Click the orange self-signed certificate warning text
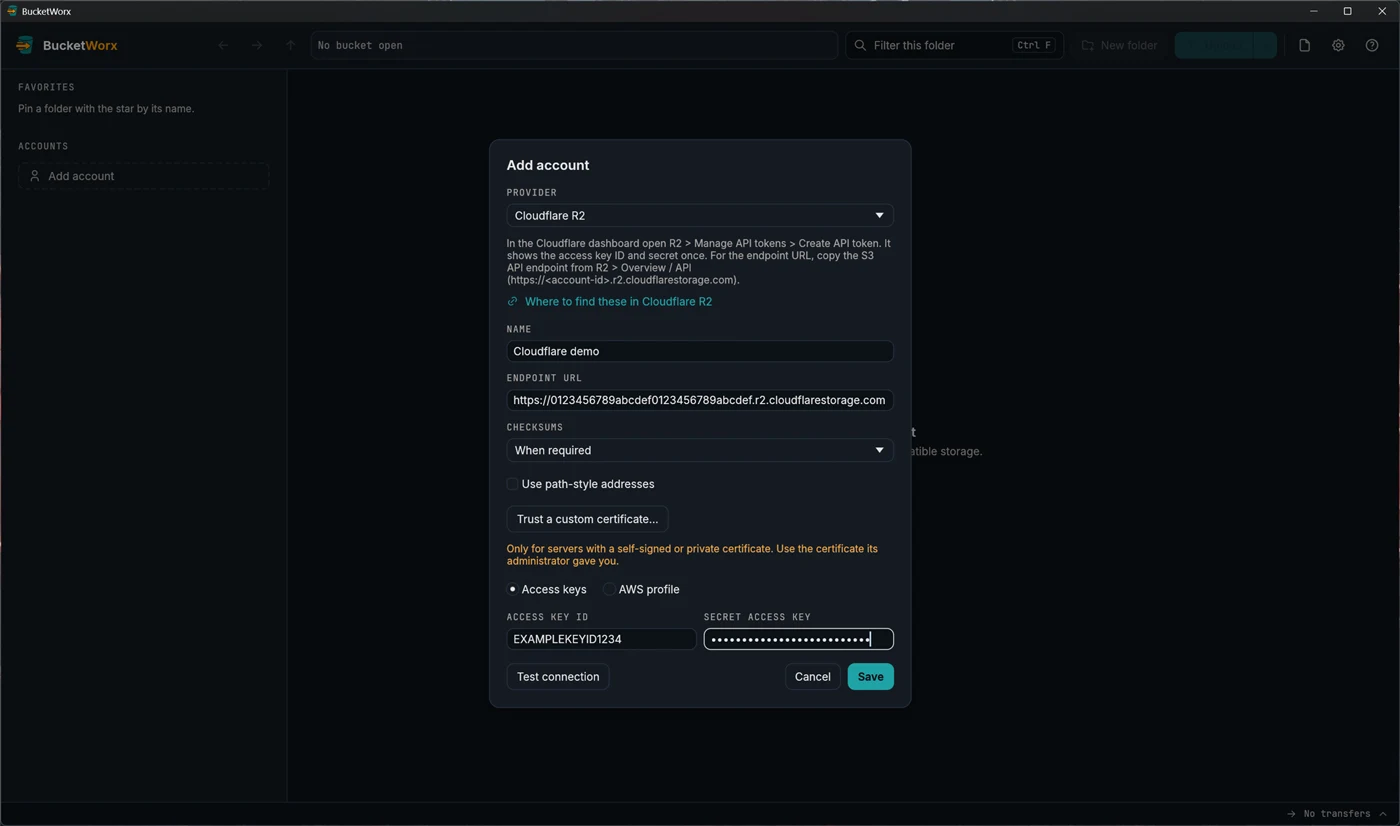 [x=692, y=555]
